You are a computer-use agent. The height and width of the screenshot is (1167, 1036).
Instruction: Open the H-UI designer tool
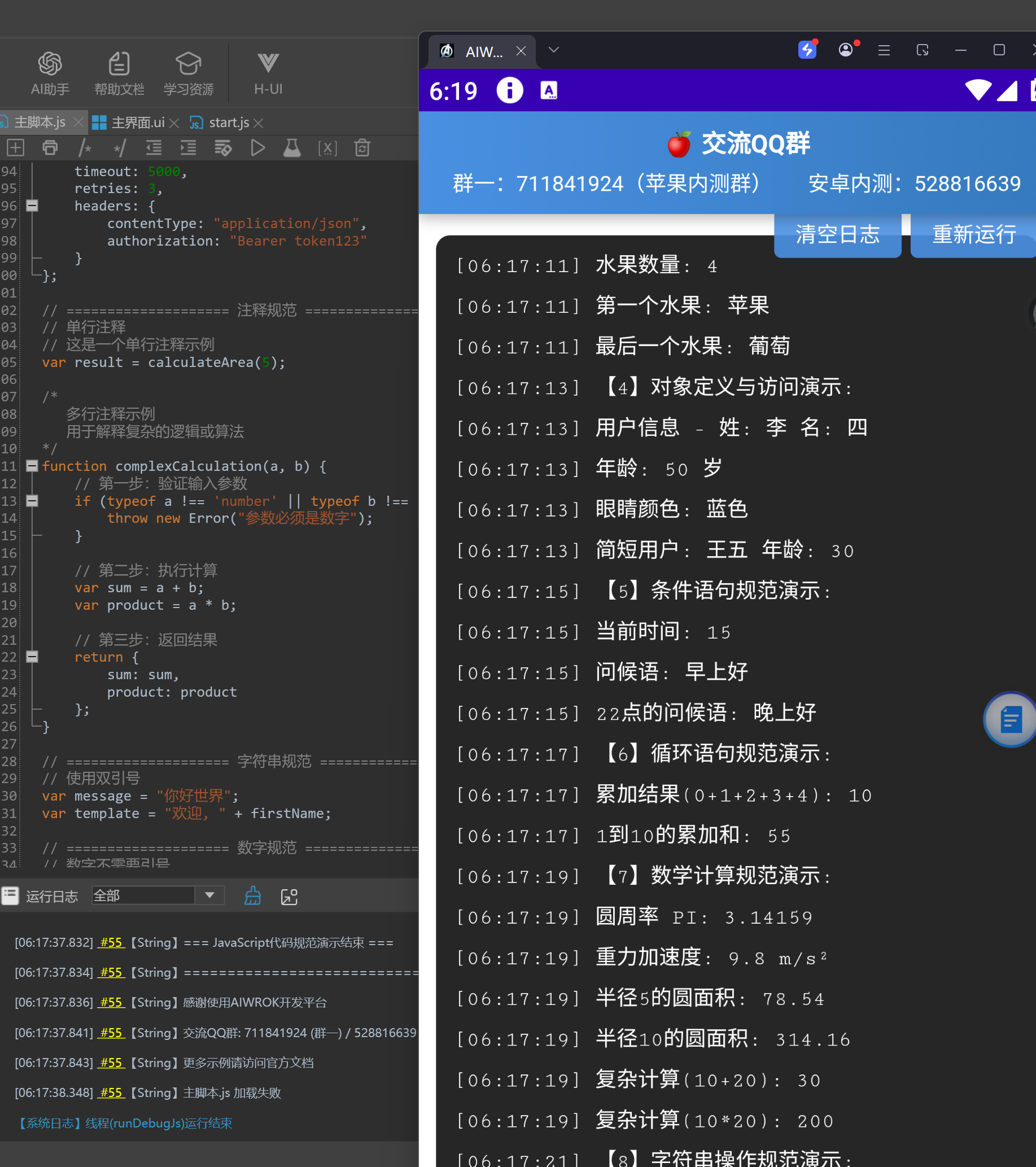(x=268, y=73)
